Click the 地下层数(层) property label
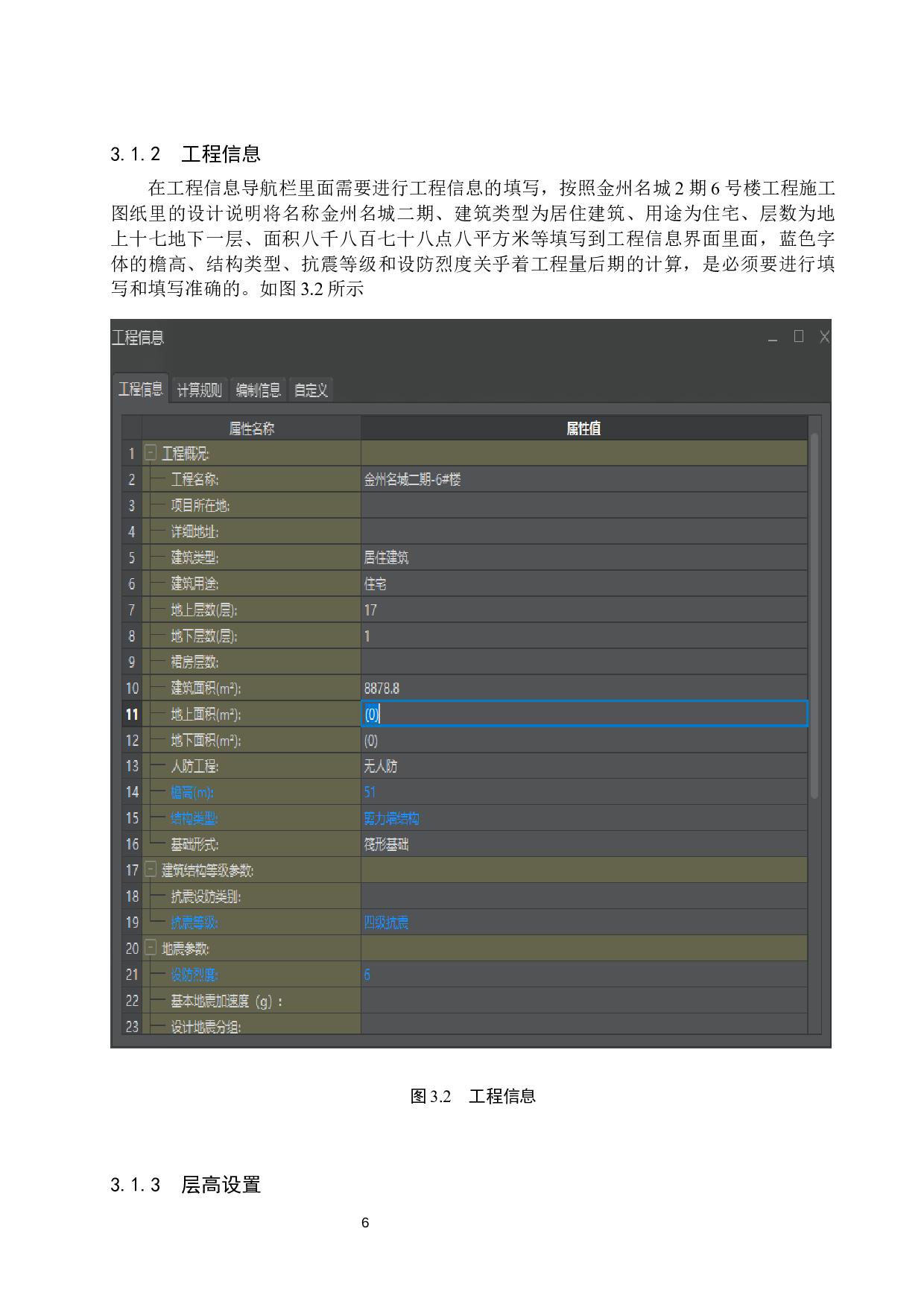Viewport: 924px width, 1307px height. (204, 636)
